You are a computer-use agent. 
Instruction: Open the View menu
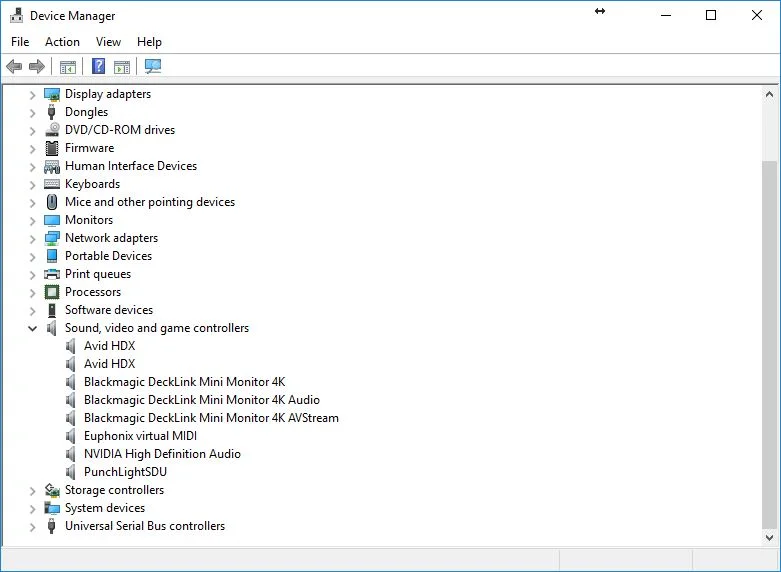[108, 42]
